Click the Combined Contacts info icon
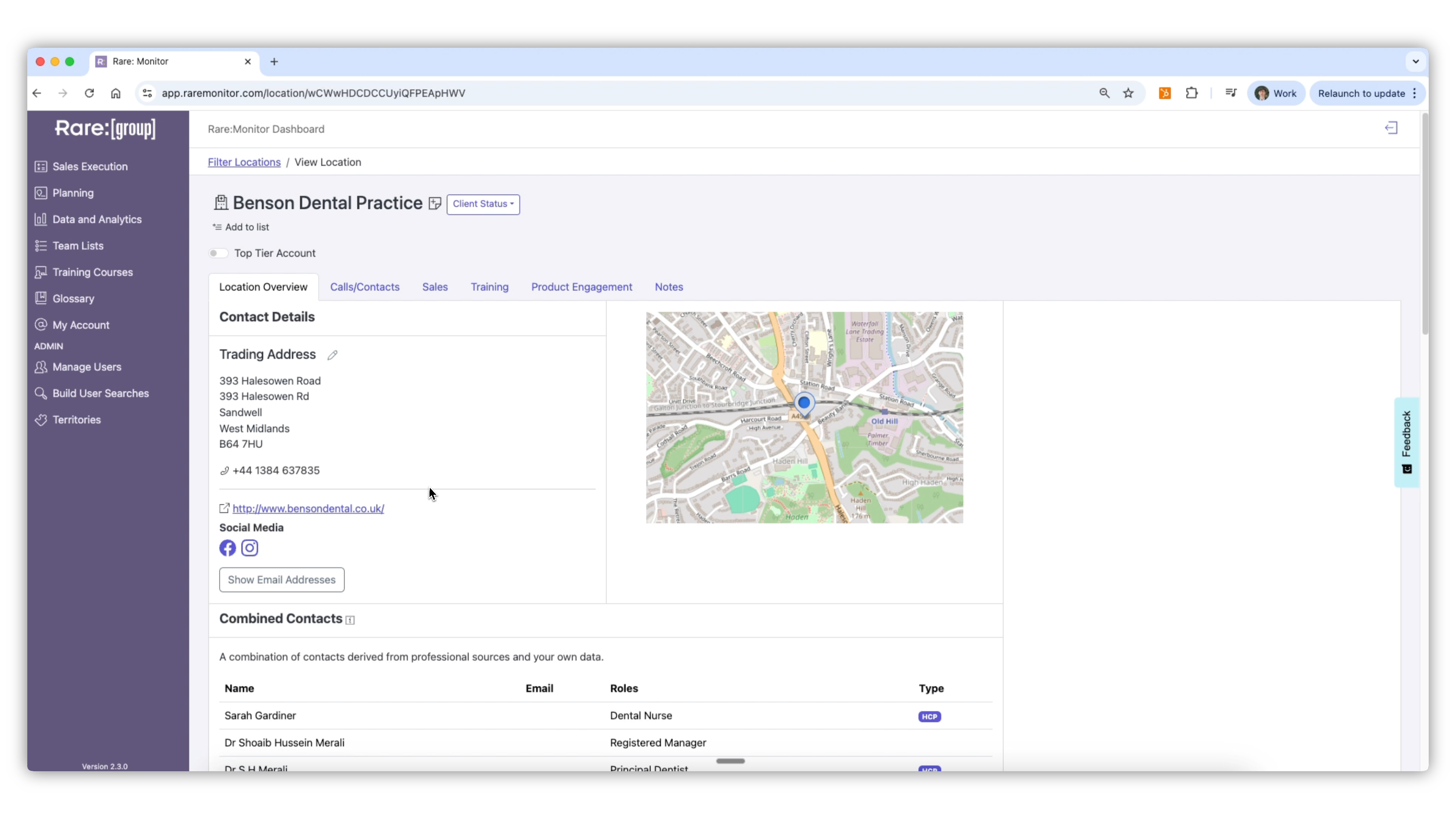The image size is (1456, 819). point(350,621)
